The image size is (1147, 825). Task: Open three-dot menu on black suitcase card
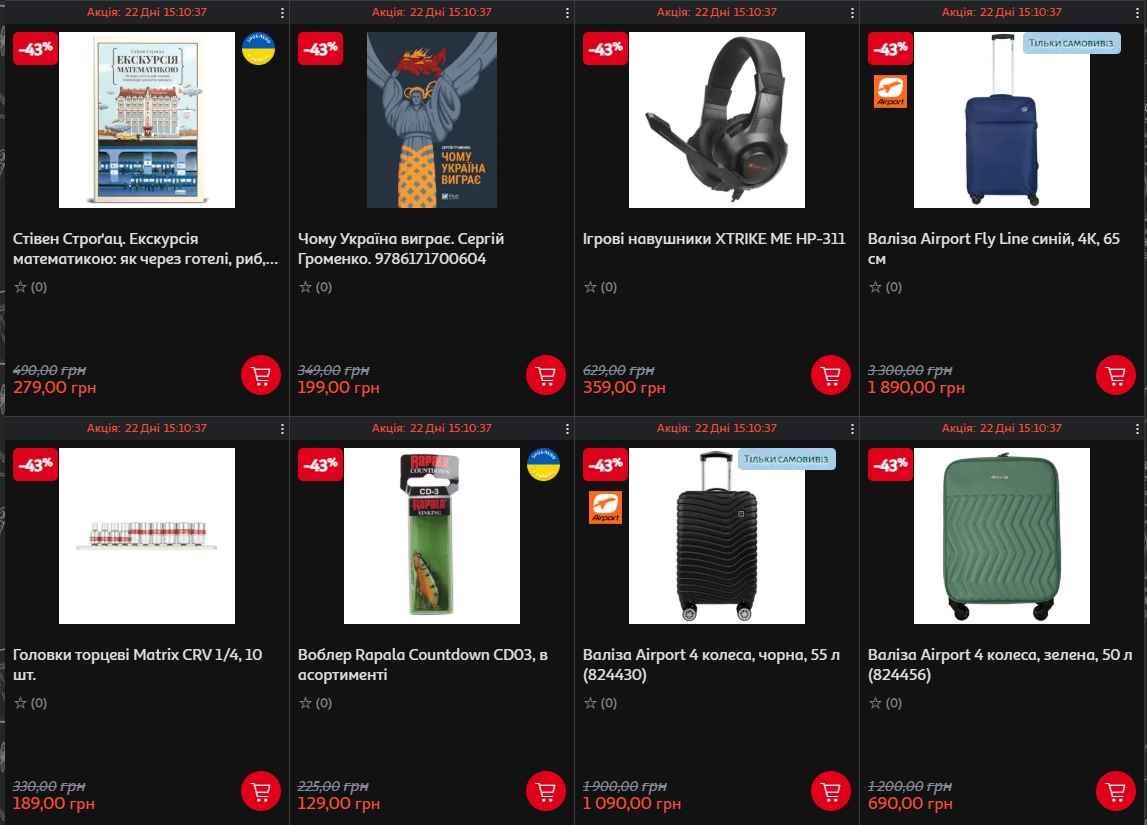[852, 429]
